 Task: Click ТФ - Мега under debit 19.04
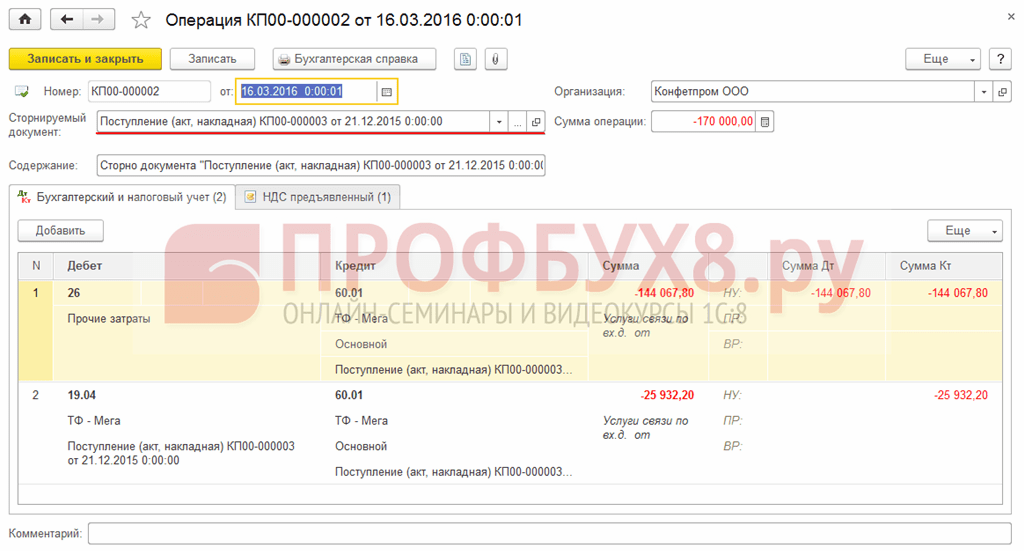click(93, 420)
